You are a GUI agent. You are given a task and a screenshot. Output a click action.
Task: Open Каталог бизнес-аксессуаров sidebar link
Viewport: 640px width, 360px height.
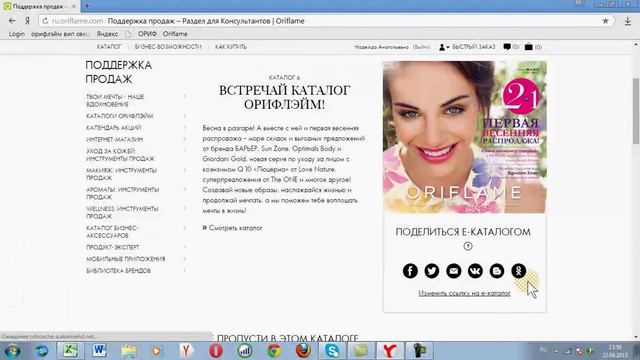[112, 231]
